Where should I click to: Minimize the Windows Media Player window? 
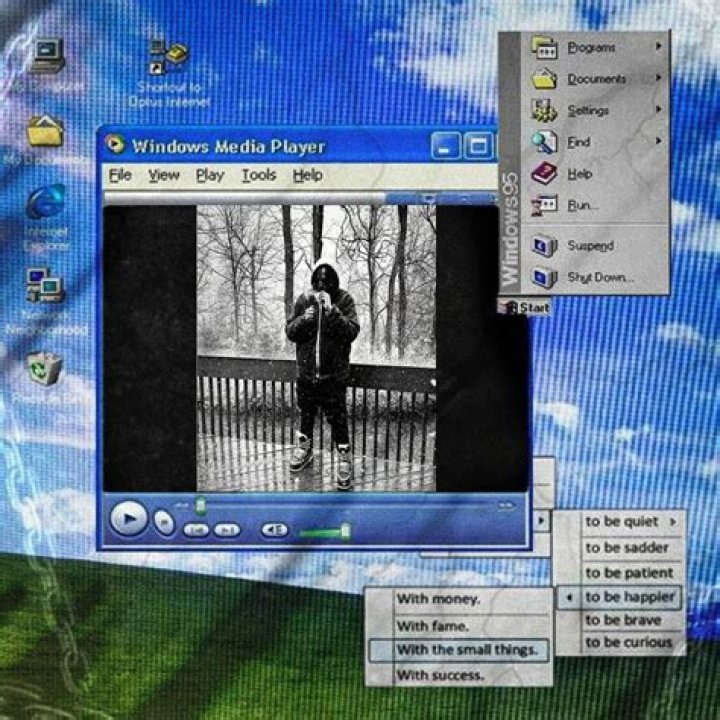click(444, 146)
